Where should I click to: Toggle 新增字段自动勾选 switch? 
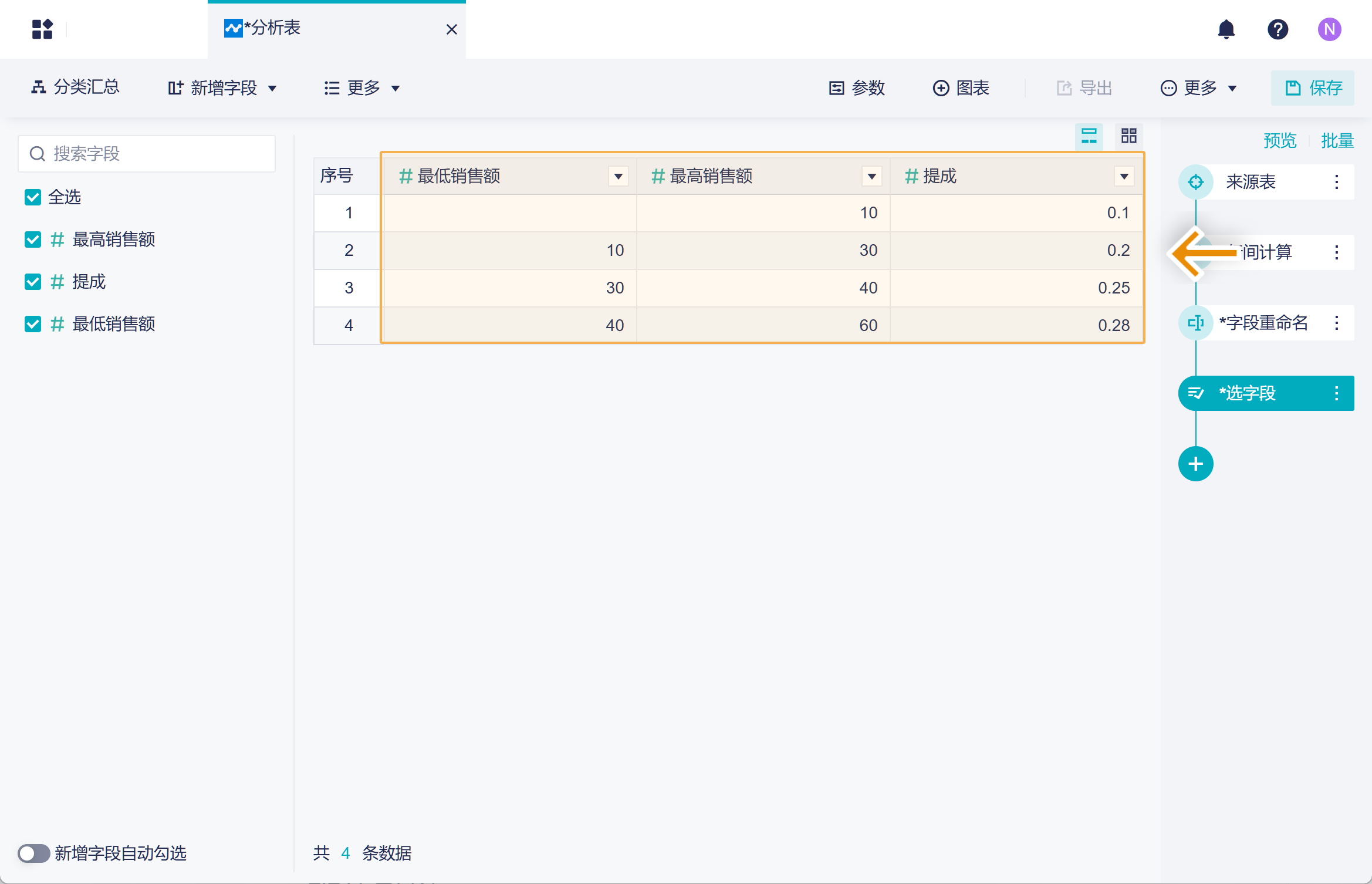click(x=33, y=853)
